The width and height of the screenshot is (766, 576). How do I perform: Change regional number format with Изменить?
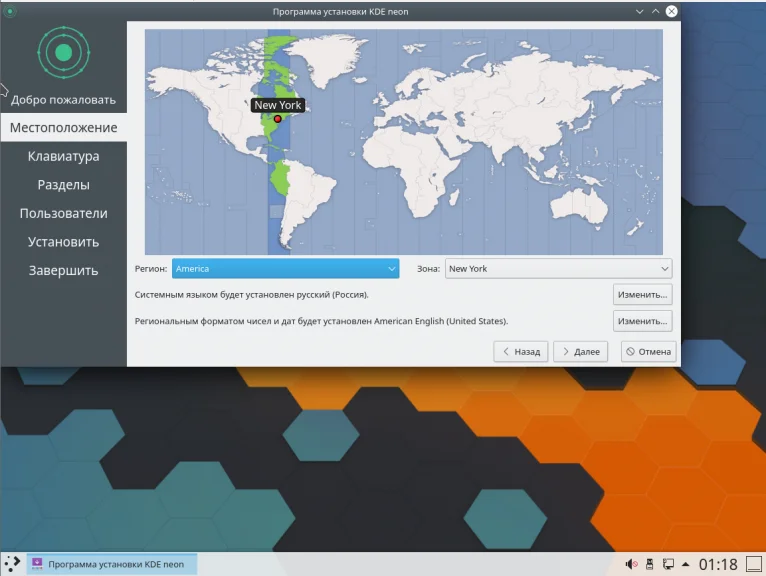point(642,321)
